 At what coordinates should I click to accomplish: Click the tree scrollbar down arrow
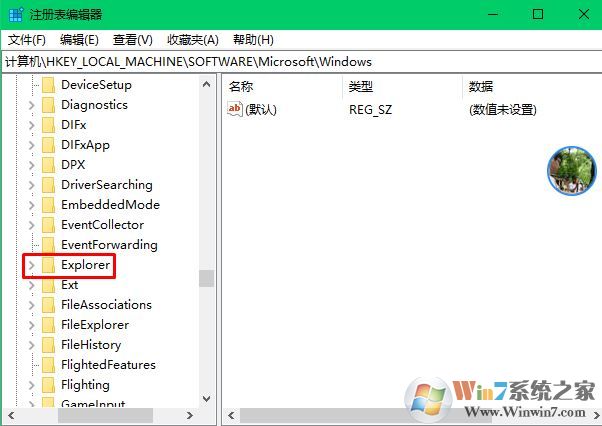tap(207, 399)
